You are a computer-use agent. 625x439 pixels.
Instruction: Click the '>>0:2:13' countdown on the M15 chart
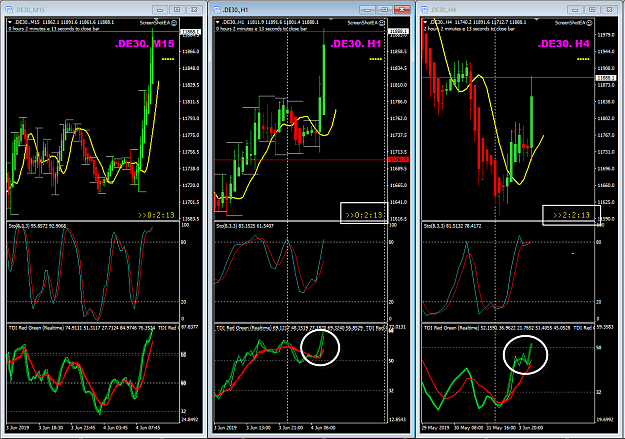156,215
